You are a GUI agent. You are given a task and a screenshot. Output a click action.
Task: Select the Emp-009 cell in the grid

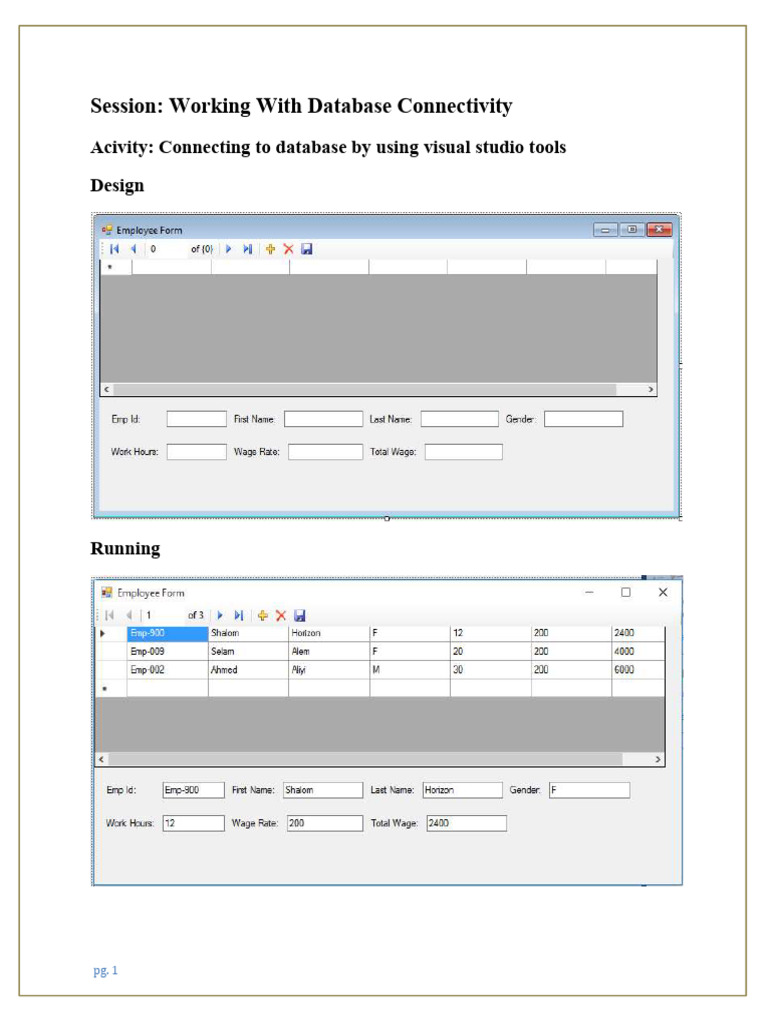click(167, 651)
